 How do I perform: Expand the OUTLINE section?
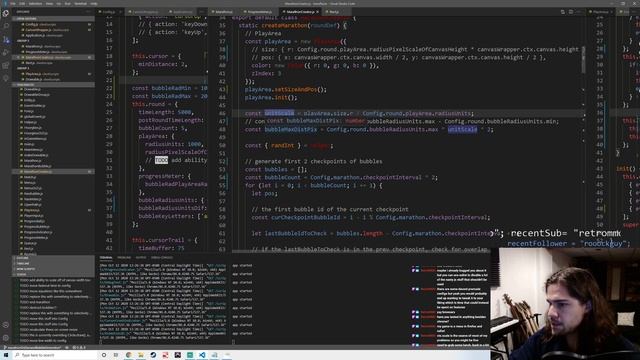53,258
